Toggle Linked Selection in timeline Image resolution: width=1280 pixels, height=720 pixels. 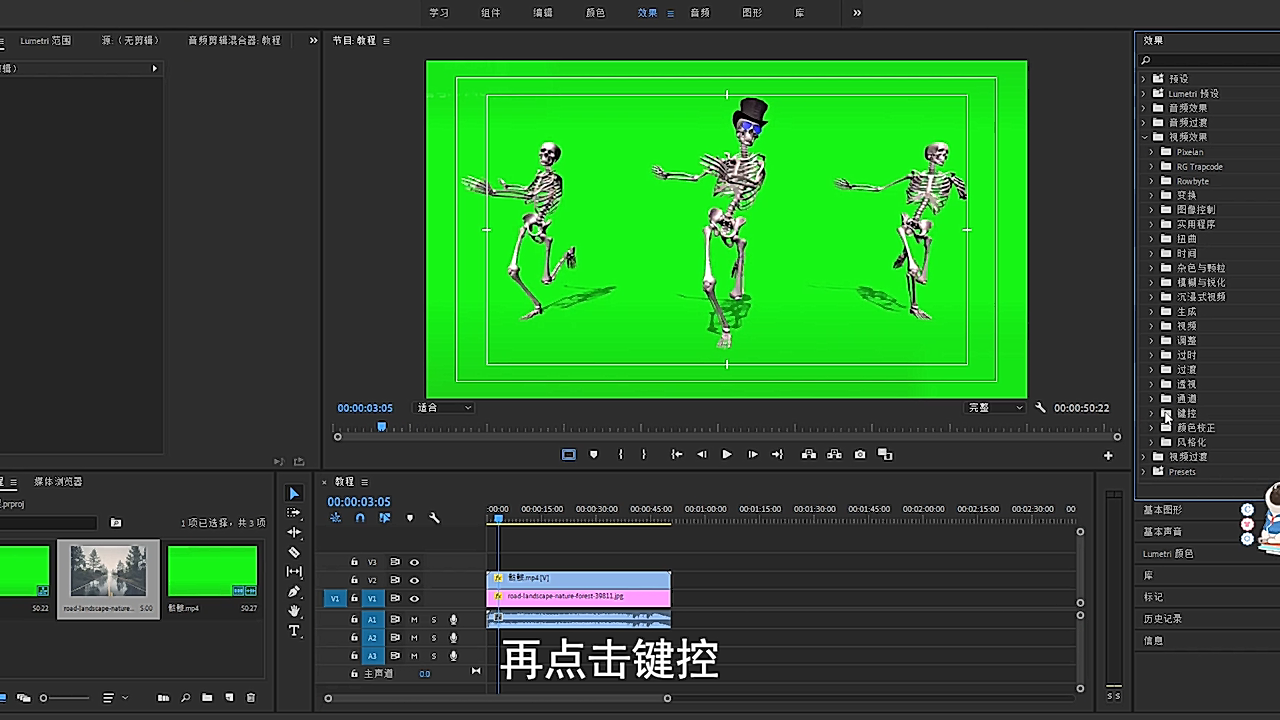385,518
